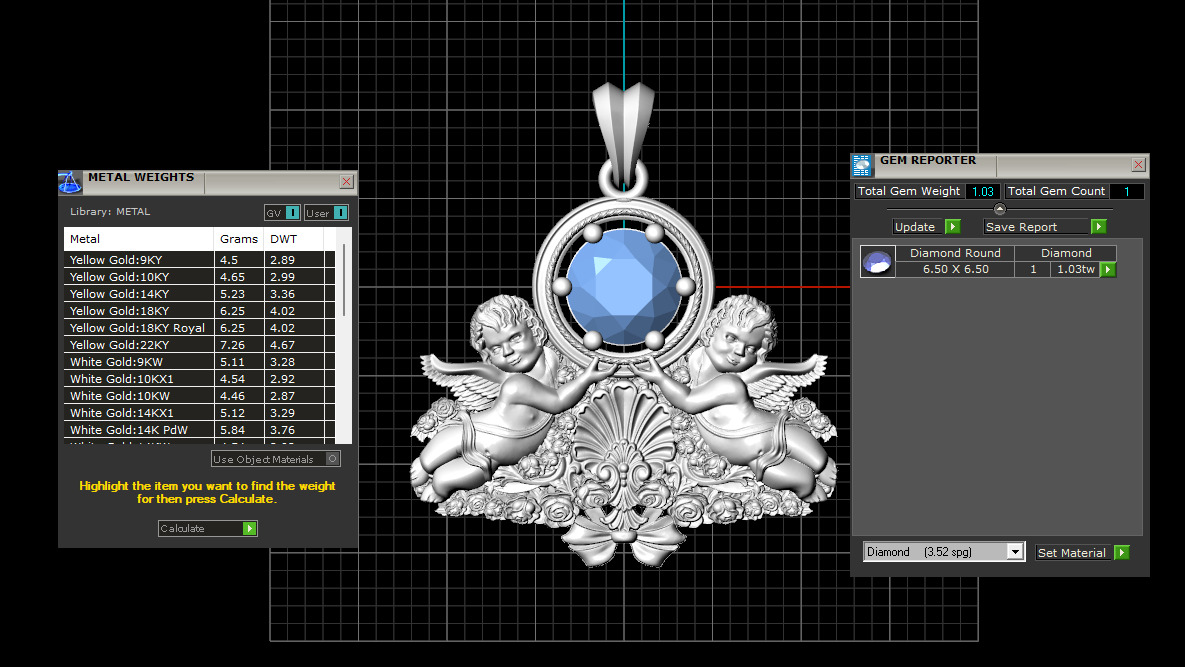Select the White Gold:10KX1 row
This screenshot has width=1185, height=667.
click(x=200, y=379)
